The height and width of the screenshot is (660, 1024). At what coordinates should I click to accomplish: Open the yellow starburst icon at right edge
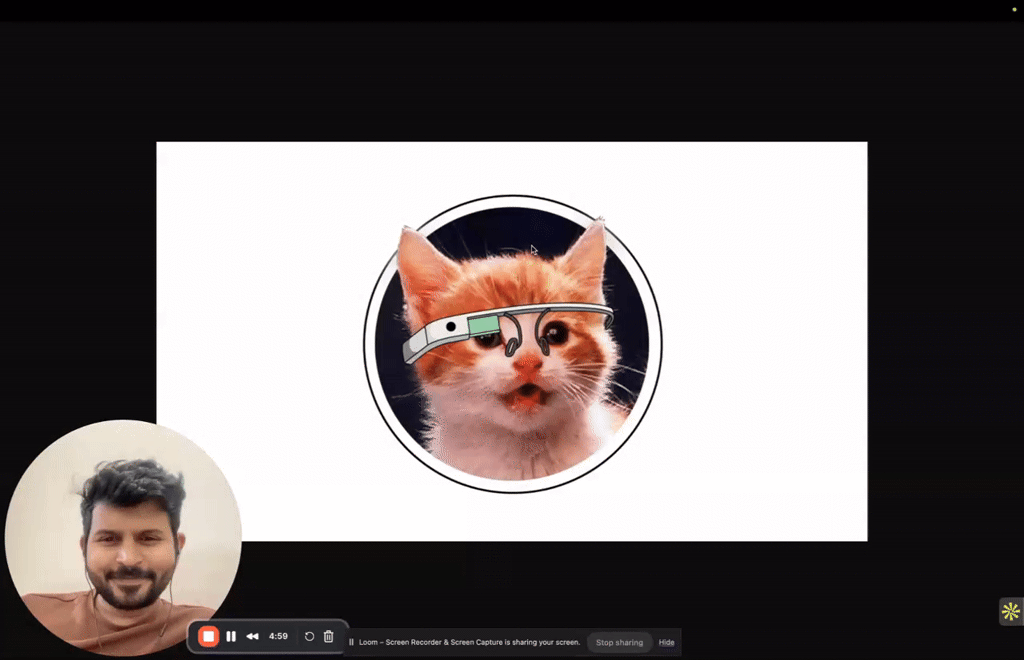click(x=1011, y=612)
